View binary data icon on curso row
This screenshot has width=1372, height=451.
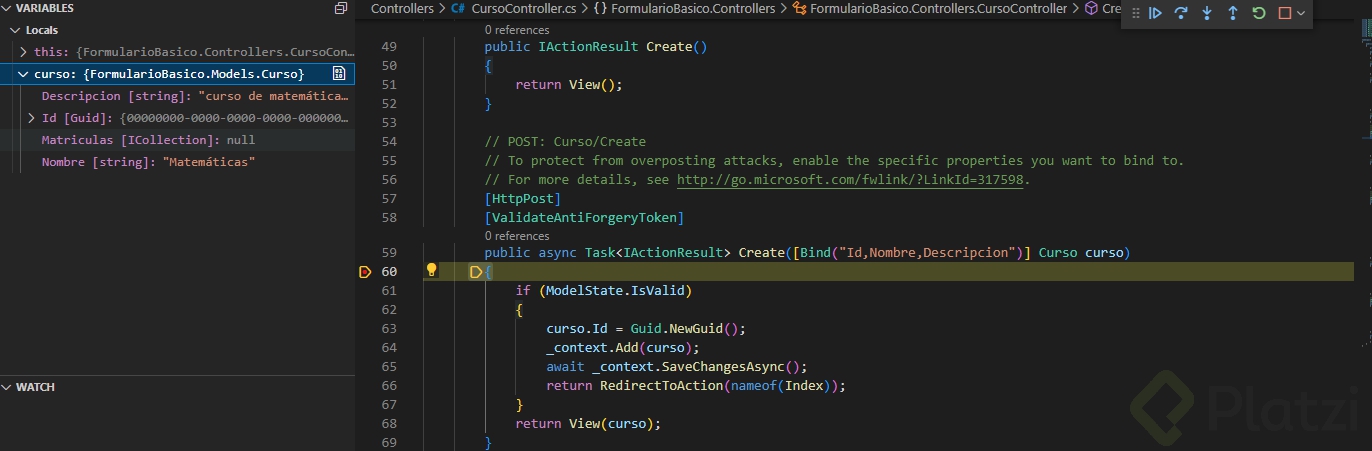[x=339, y=73]
